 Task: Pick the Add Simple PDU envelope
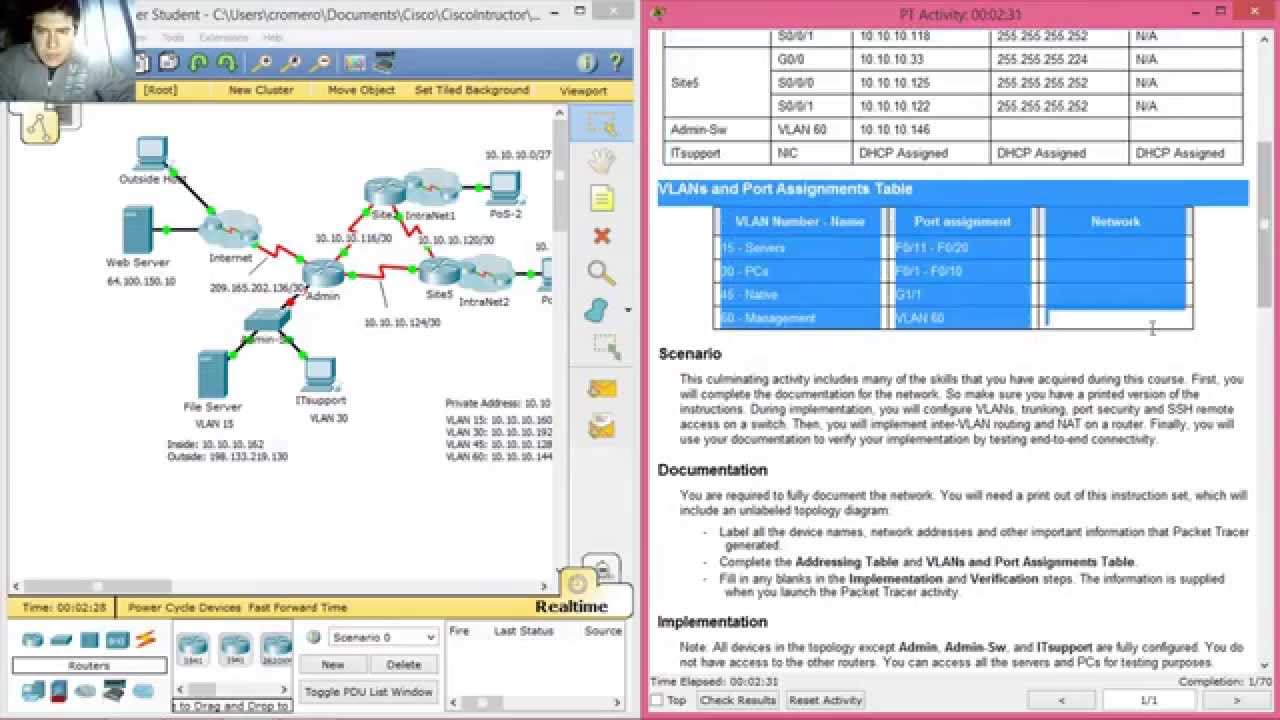click(602, 389)
